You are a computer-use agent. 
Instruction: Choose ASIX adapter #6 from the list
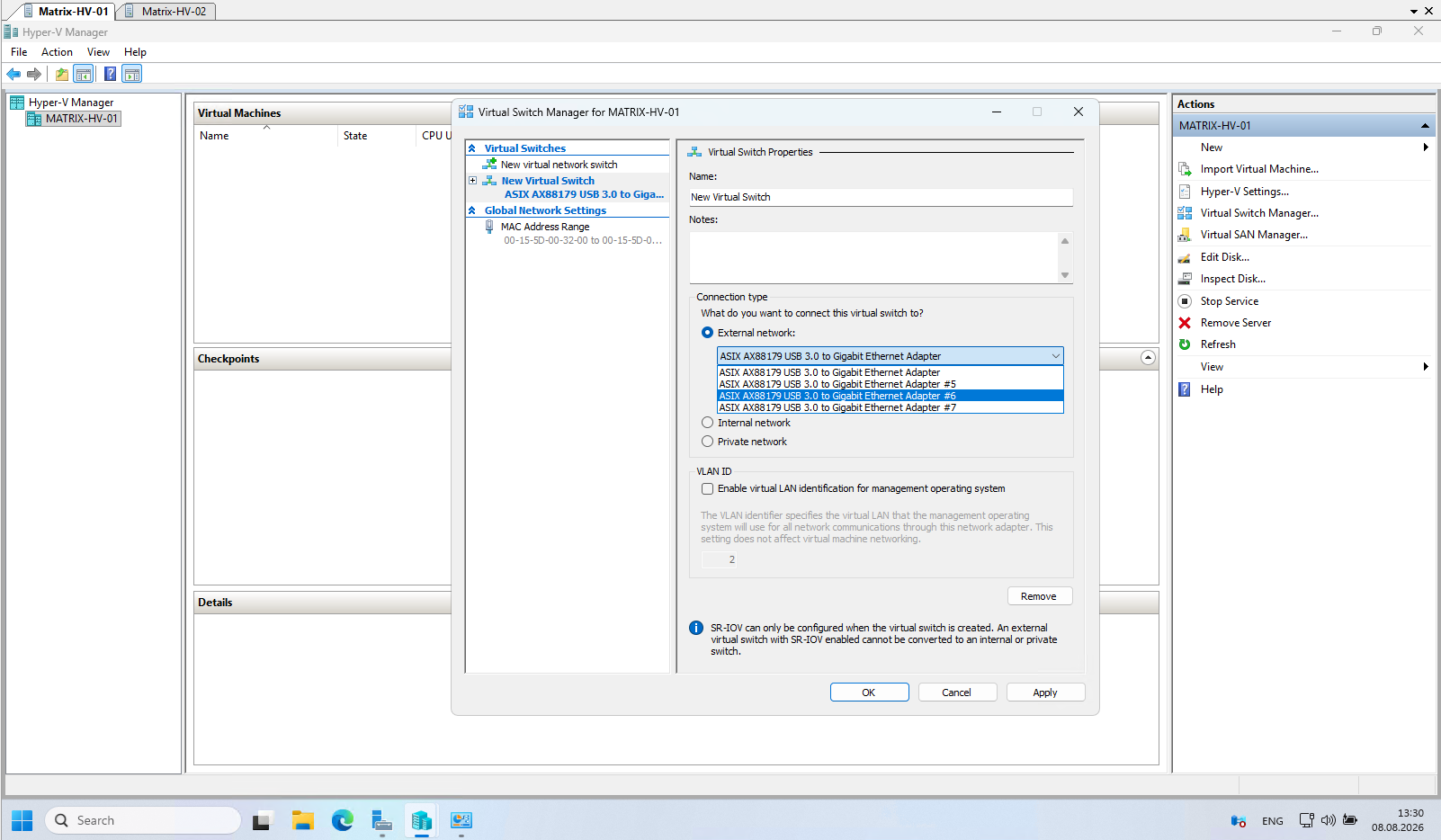(890, 396)
